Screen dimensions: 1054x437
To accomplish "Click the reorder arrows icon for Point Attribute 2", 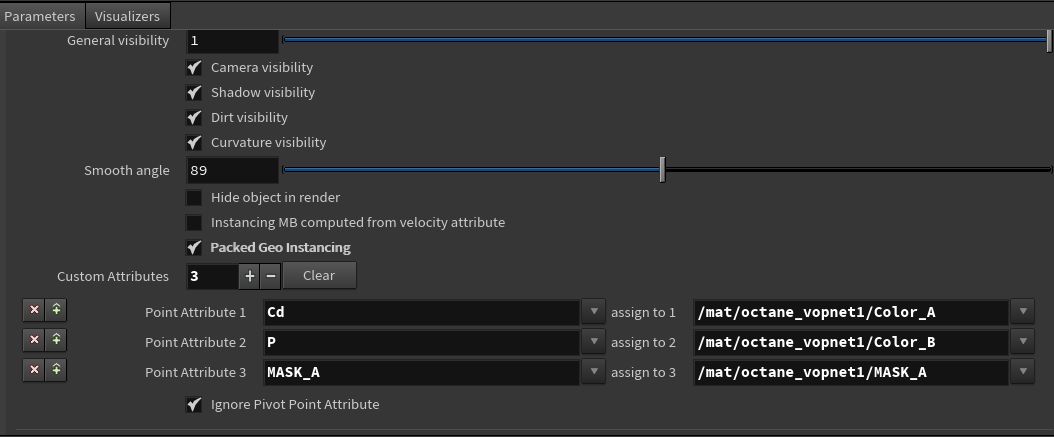I will tap(57, 340).
